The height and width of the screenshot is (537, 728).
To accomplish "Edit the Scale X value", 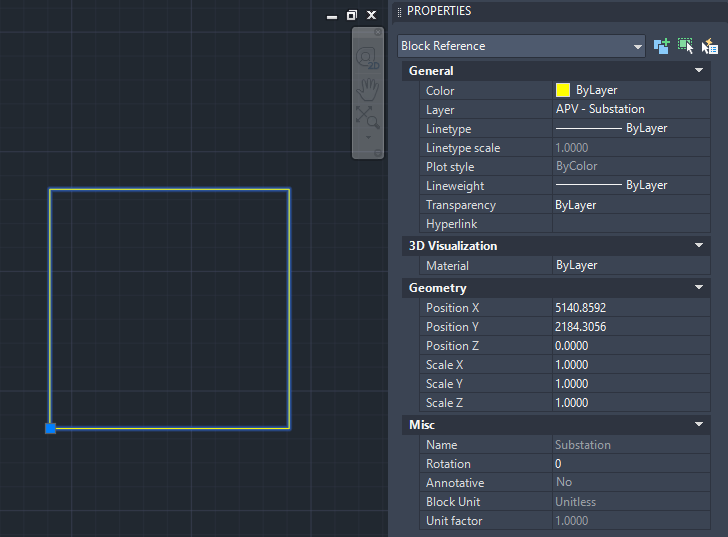I will click(x=631, y=365).
